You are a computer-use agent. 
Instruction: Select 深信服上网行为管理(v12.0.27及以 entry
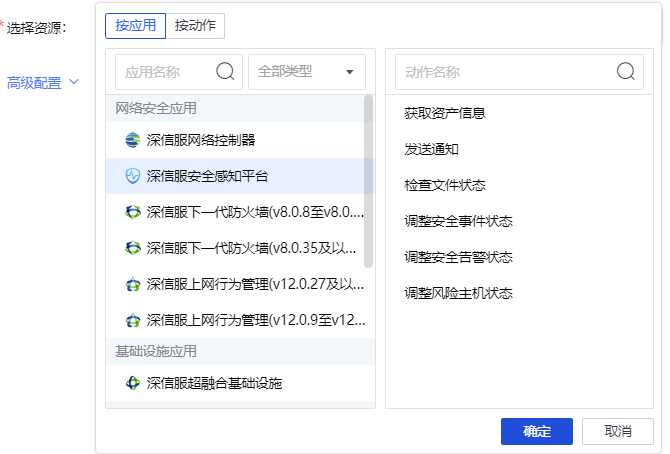(240, 284)
